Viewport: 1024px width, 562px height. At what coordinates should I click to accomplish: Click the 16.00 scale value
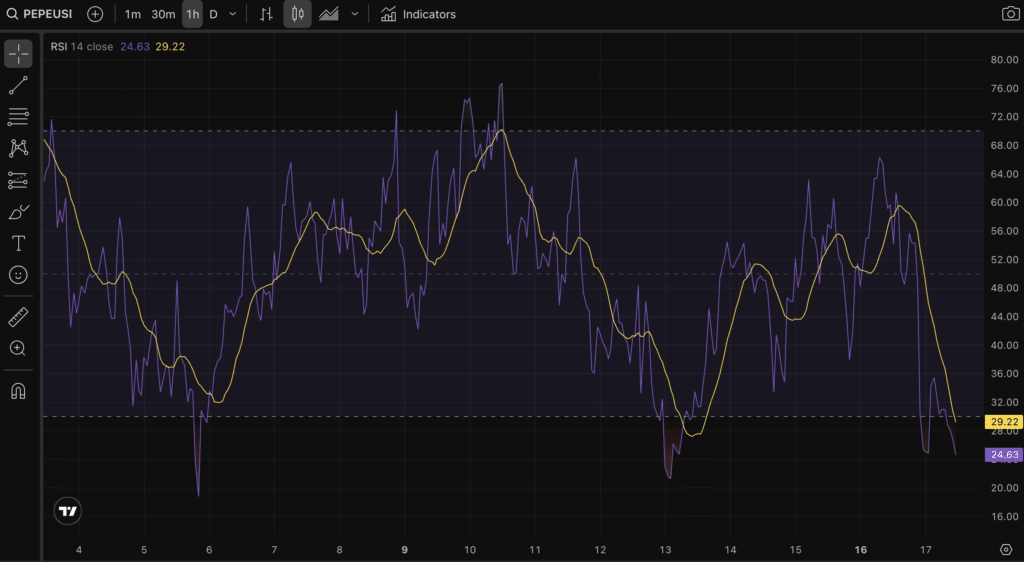[1004, 517]
